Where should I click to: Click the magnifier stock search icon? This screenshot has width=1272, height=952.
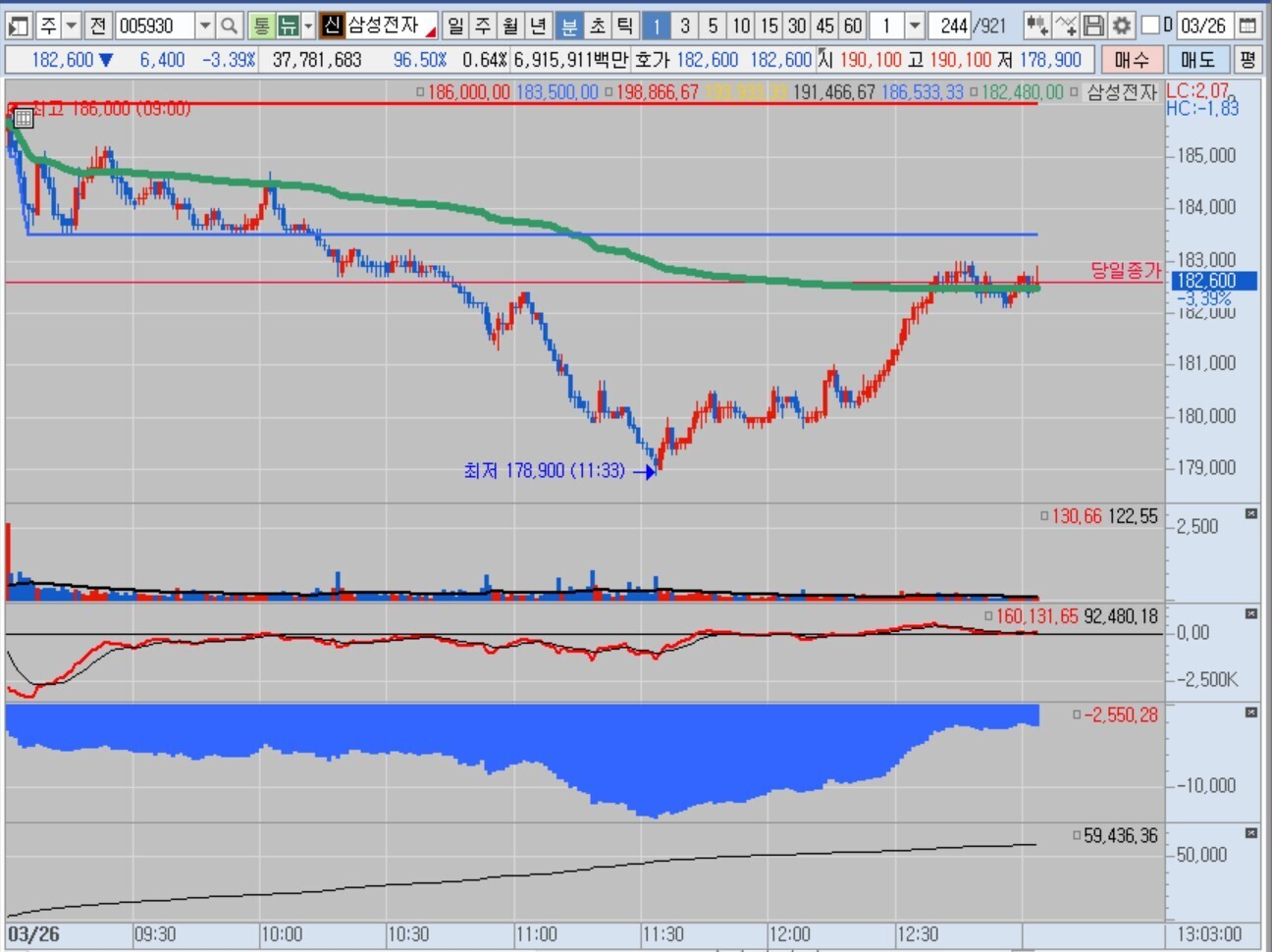coord(229,26)
